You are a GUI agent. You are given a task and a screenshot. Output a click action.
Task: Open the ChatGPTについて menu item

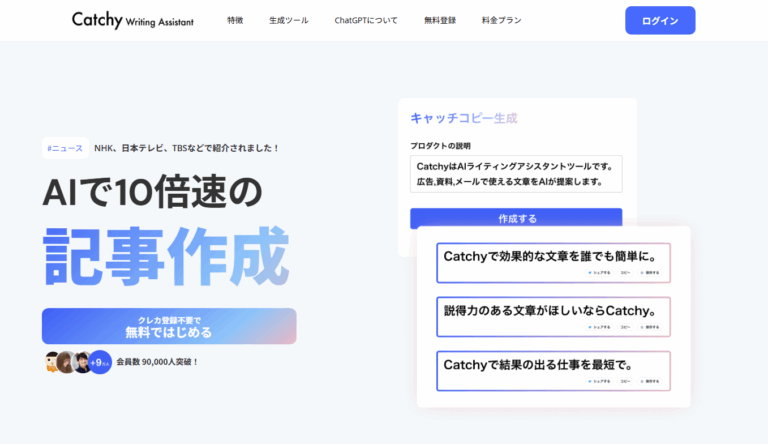366,20
